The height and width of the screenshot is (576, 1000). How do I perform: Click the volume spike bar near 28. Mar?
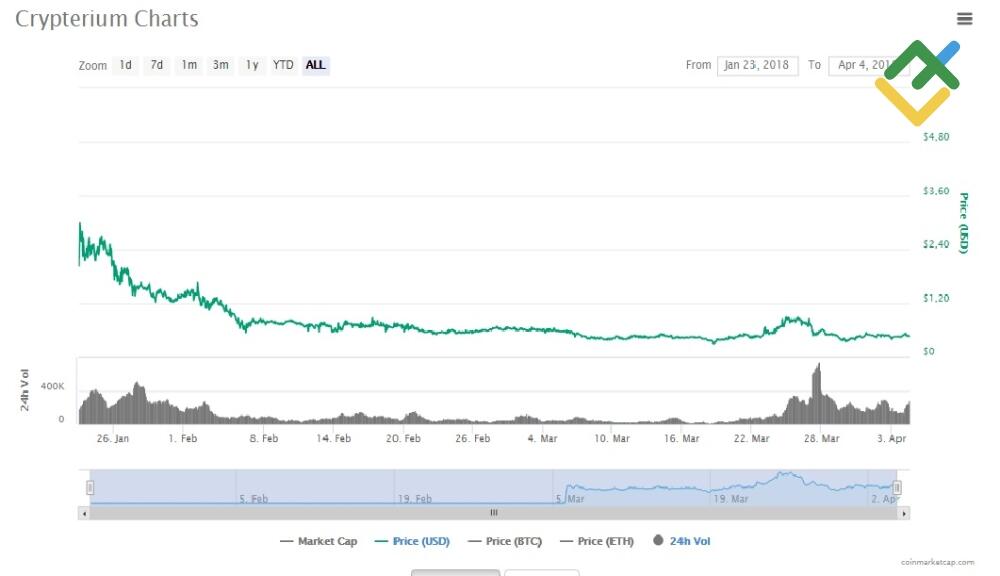tap(816, 394)
